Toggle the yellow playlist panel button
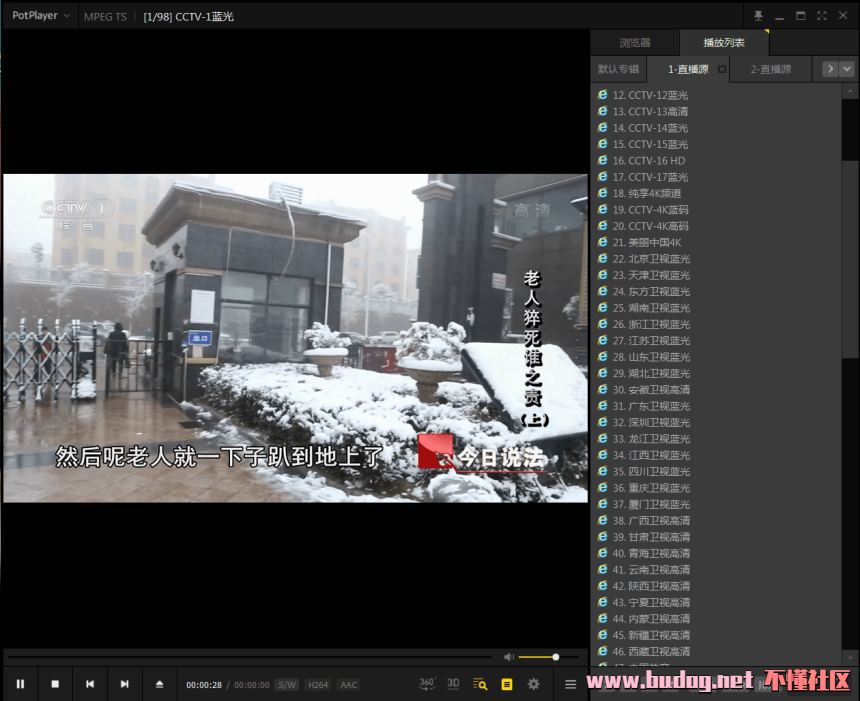This screenshot has height=701, width=860. point(506,684)
